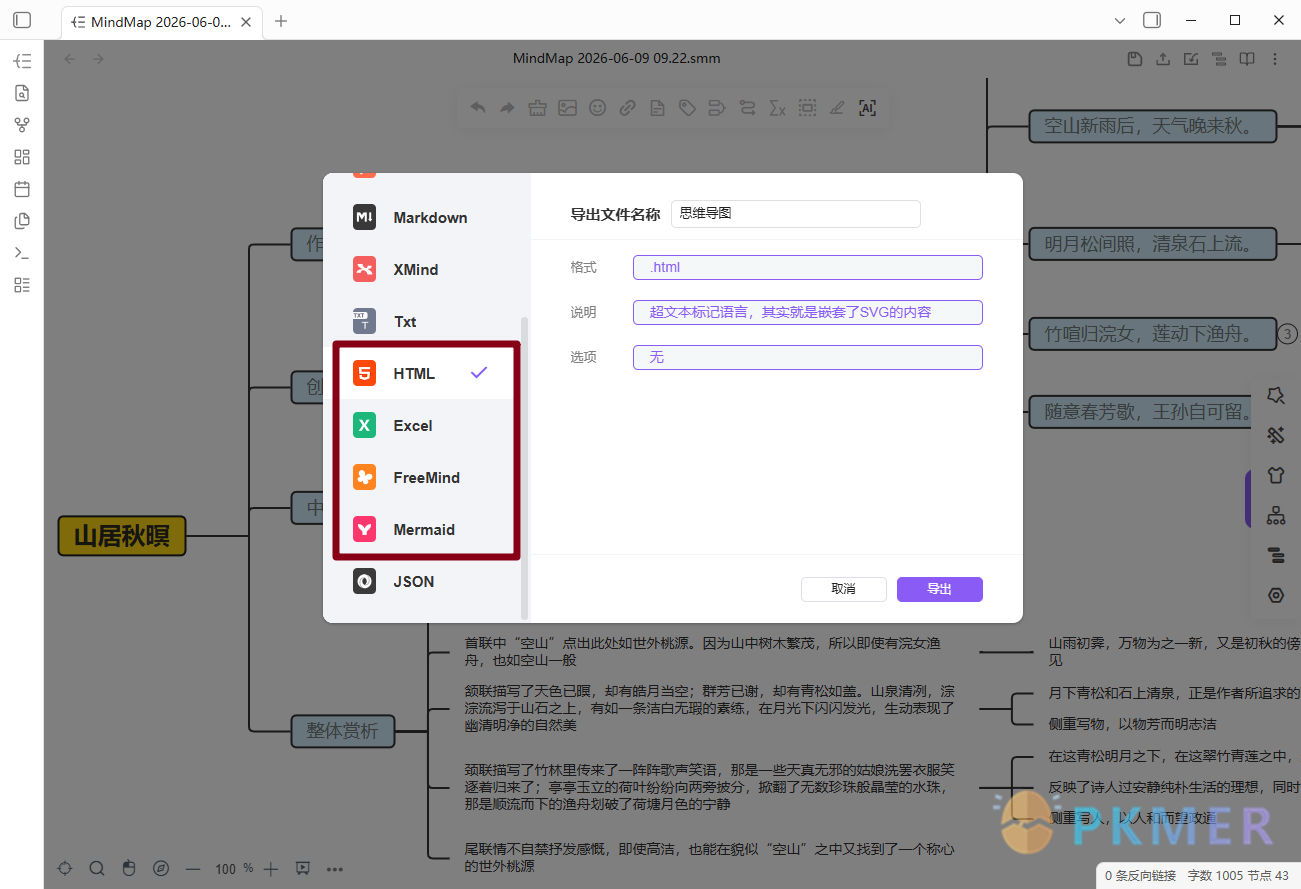This screenshot has height=889, width=1301.
Task: Insert an image into node
Action: [x=568, y=108]
